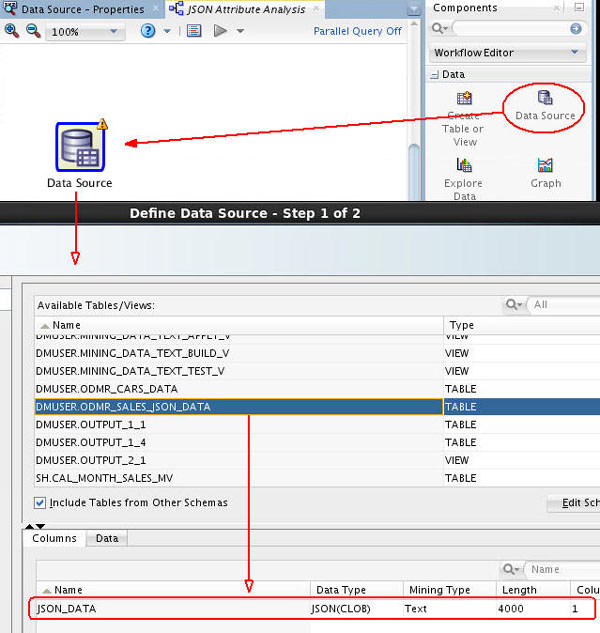Click the Components search magnifier dropdown
The image size is (600, 633).
click(439, 29)
